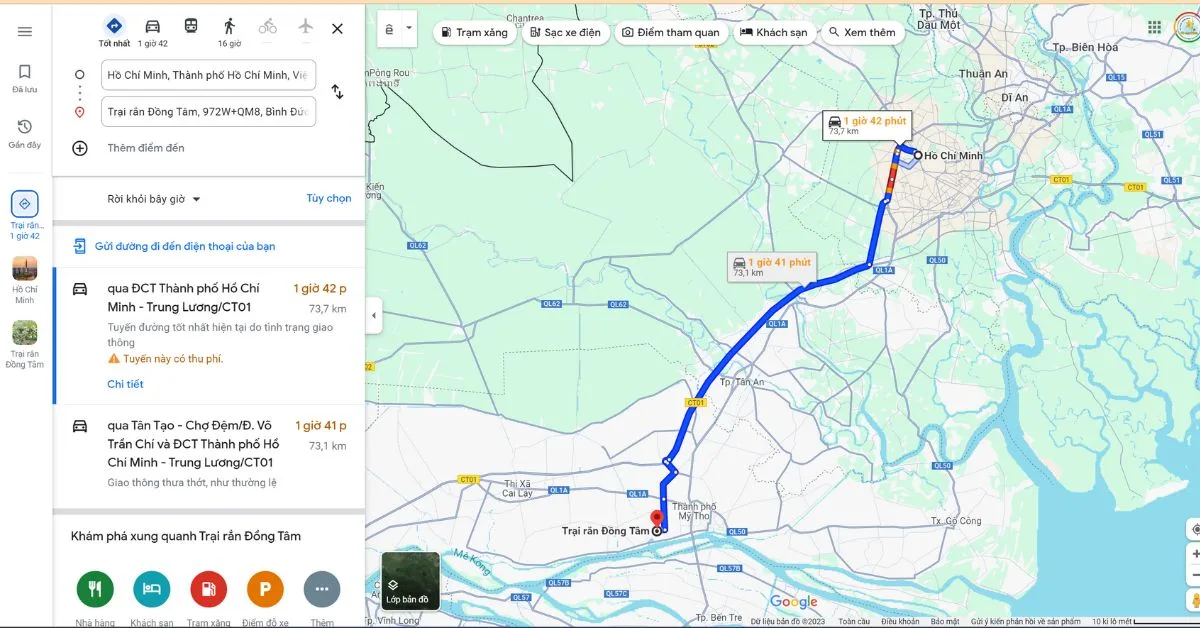1200x628 pixels.
Task: Explore nearby Trạm xăng gas stations icon
Action: coord(208,590)
